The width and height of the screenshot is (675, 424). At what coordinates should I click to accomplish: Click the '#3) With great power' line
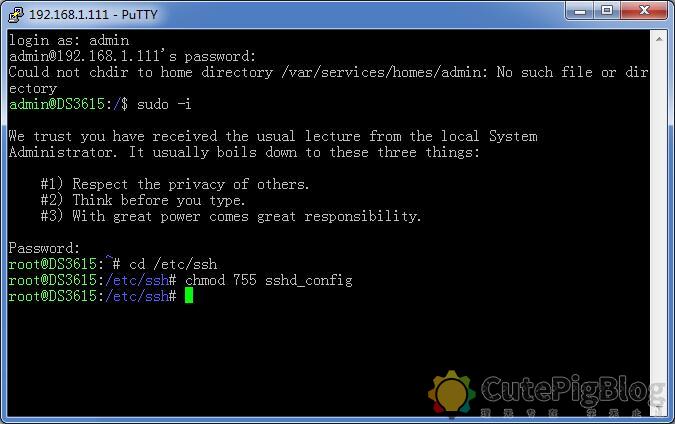pyautogui.click(x=231, y=216)
